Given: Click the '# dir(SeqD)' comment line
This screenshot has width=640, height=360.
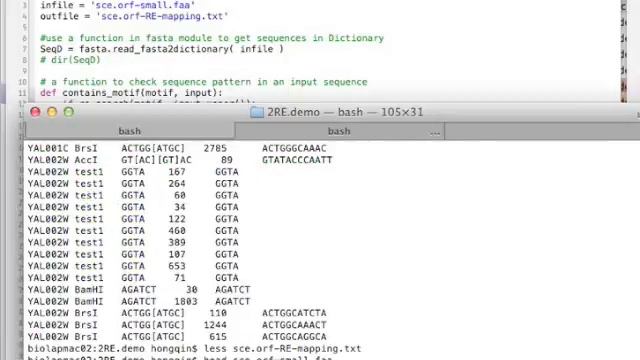Looking at the screenshot, I should click(x=70, y=60).
